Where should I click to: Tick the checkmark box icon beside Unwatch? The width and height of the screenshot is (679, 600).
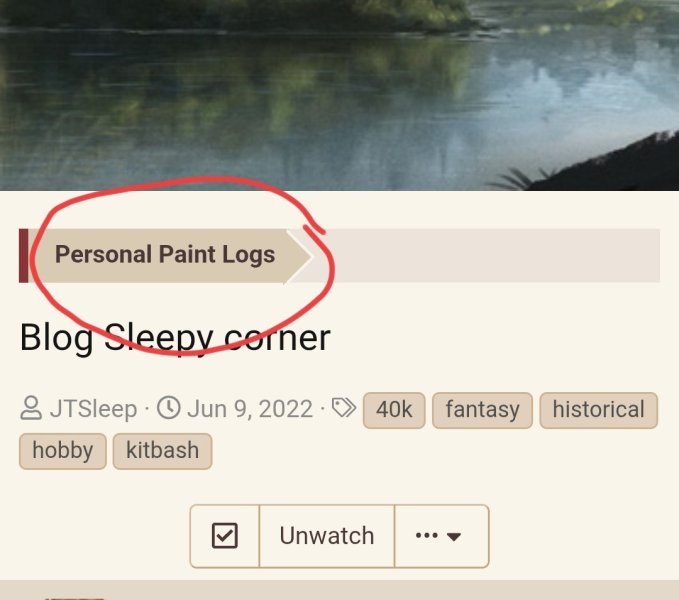[225, 536]
